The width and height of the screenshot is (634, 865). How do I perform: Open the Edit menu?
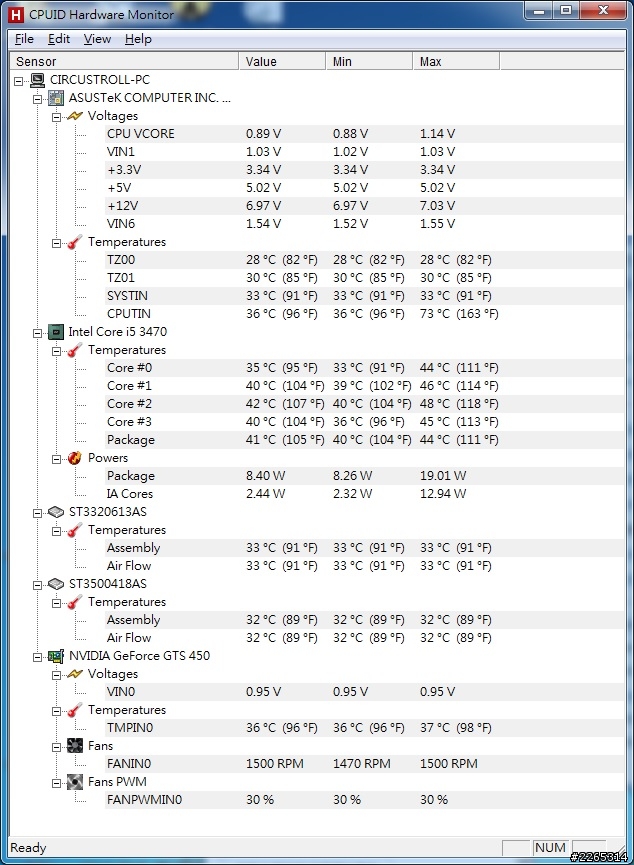(58, 39)
